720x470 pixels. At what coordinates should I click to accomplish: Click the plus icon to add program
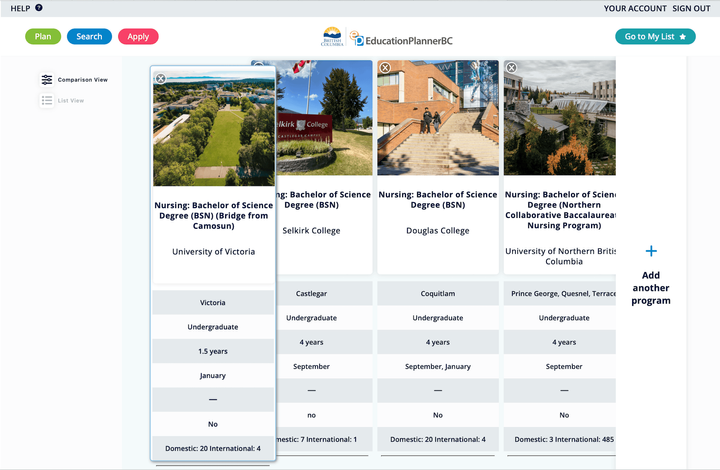point(651,251)
